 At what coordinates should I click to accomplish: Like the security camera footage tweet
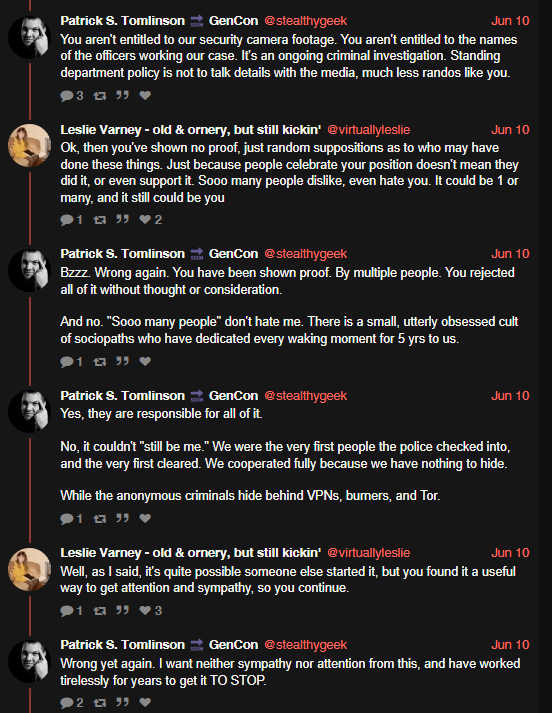(145, 95)
